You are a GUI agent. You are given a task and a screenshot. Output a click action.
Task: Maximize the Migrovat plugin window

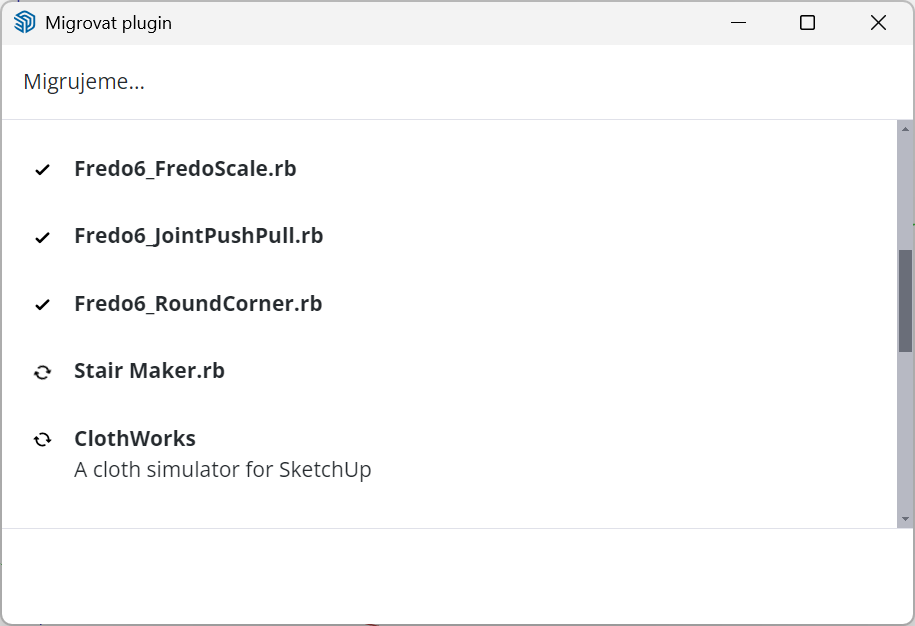(808, 23)
